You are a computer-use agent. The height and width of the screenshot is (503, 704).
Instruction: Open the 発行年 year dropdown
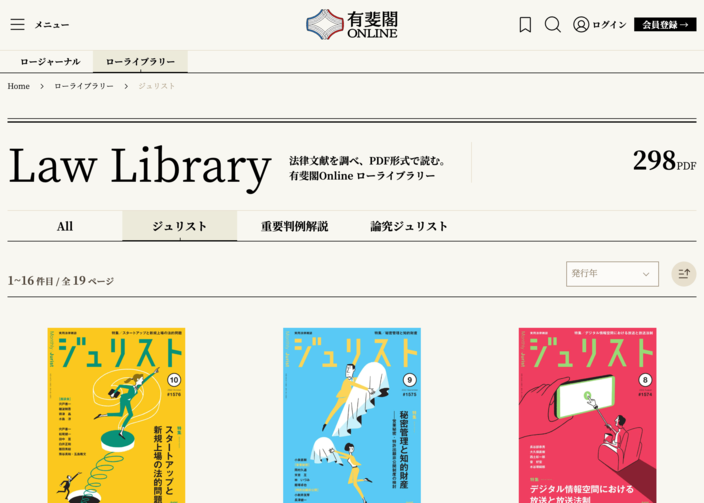coord(612,274)
